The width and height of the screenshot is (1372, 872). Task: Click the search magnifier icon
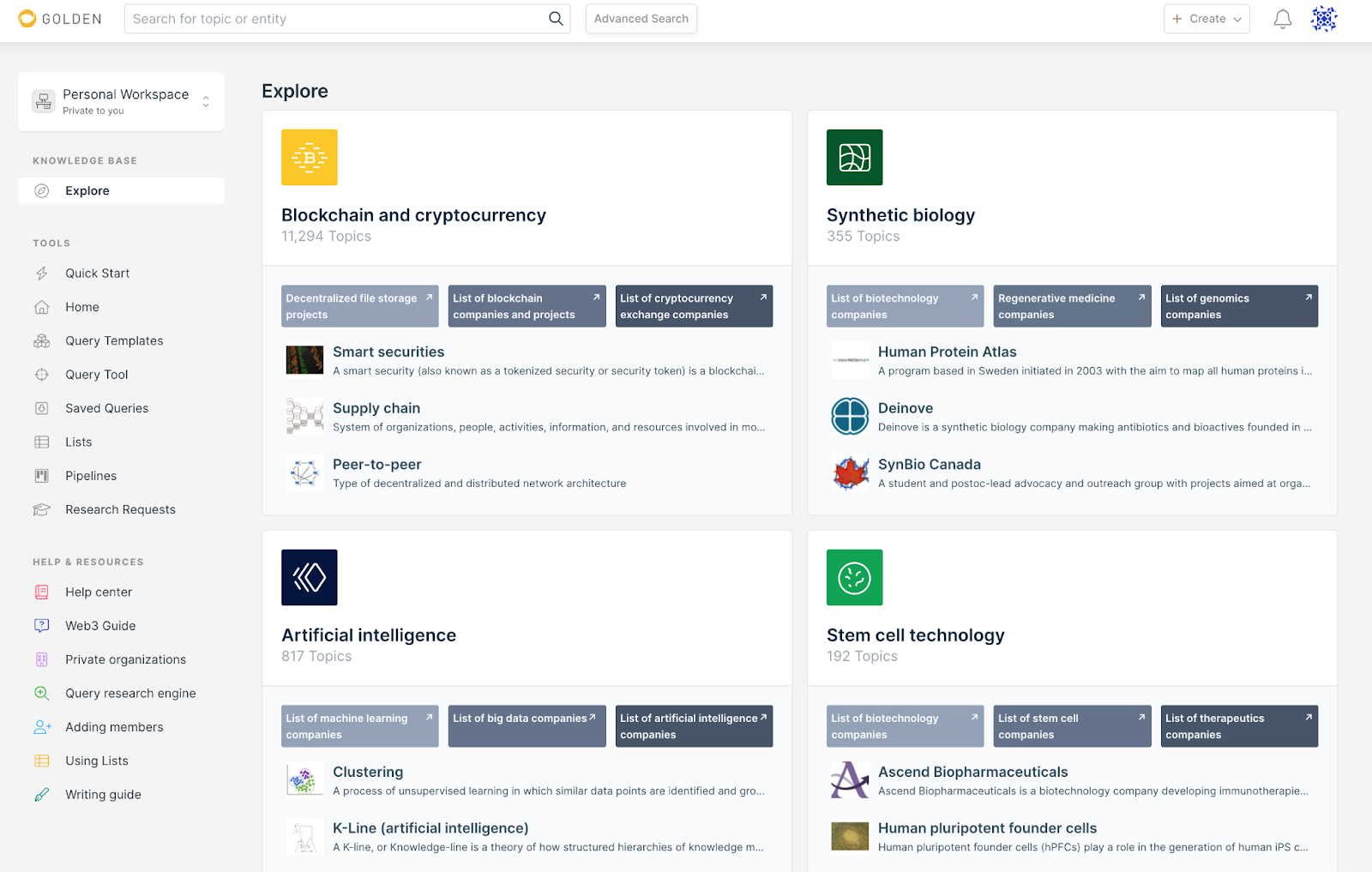click(x=556, y=19)
